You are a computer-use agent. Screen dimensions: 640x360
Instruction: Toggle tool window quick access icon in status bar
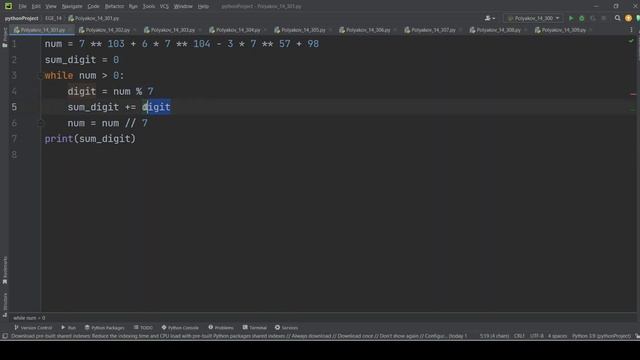click(5, 336)
